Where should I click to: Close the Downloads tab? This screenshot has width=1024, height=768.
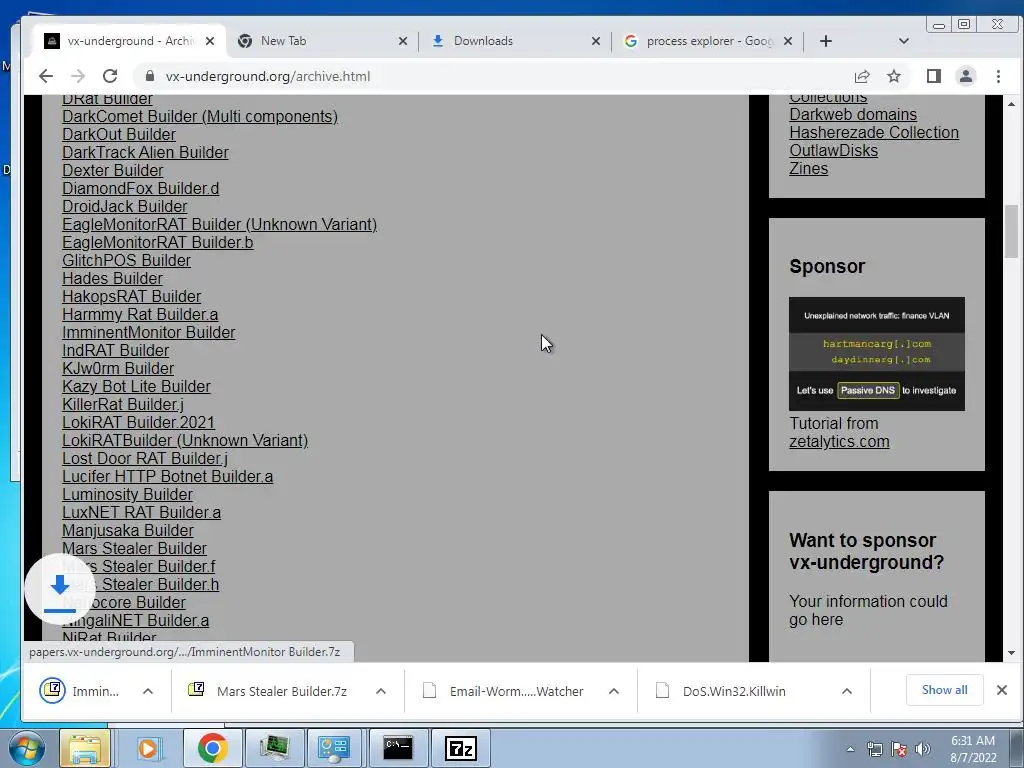[596, 41]
